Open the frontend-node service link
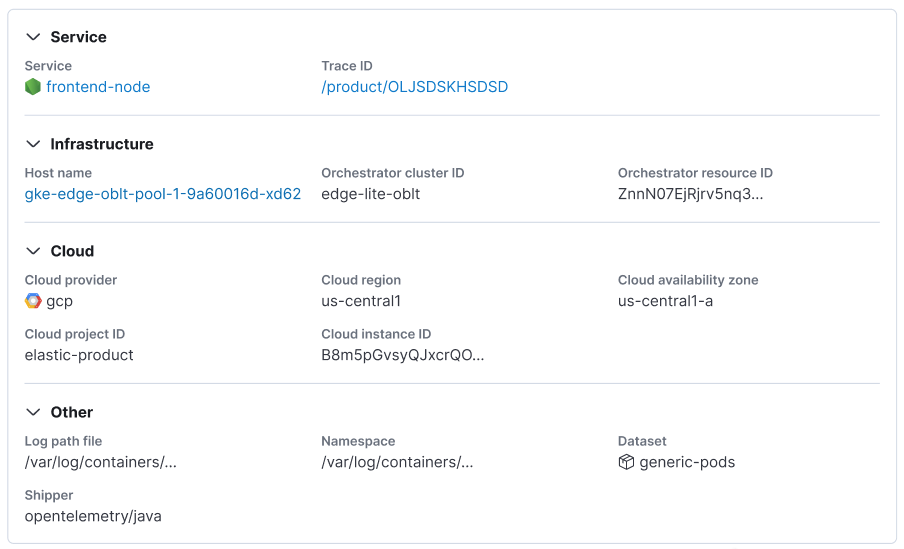 tap(98, 87)
